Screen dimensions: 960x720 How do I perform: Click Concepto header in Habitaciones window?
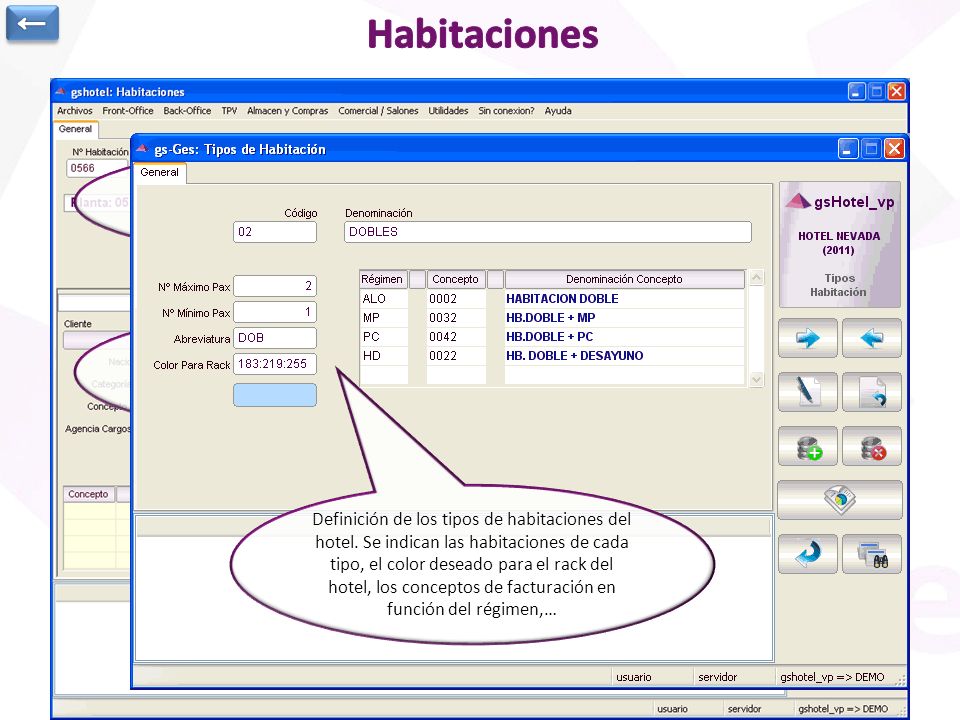(x=88, y=494)
